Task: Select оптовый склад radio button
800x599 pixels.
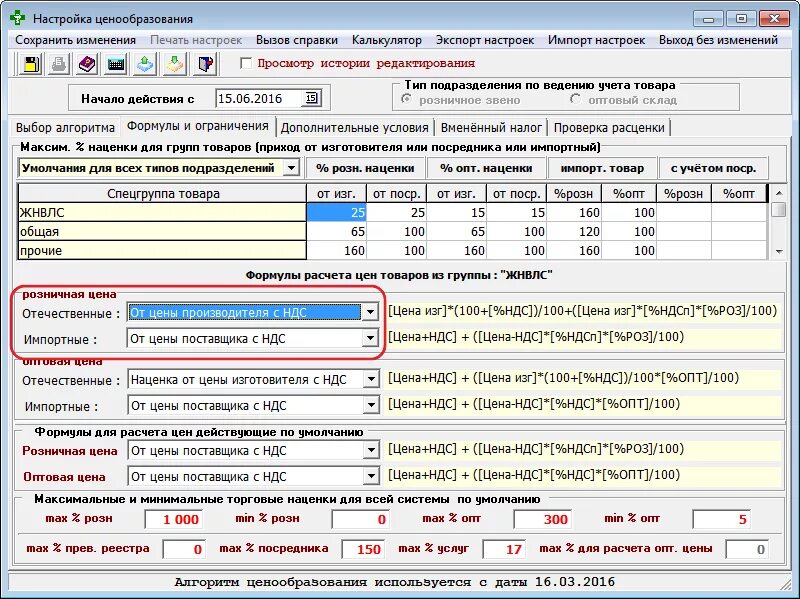Action: tap(576, 99)
